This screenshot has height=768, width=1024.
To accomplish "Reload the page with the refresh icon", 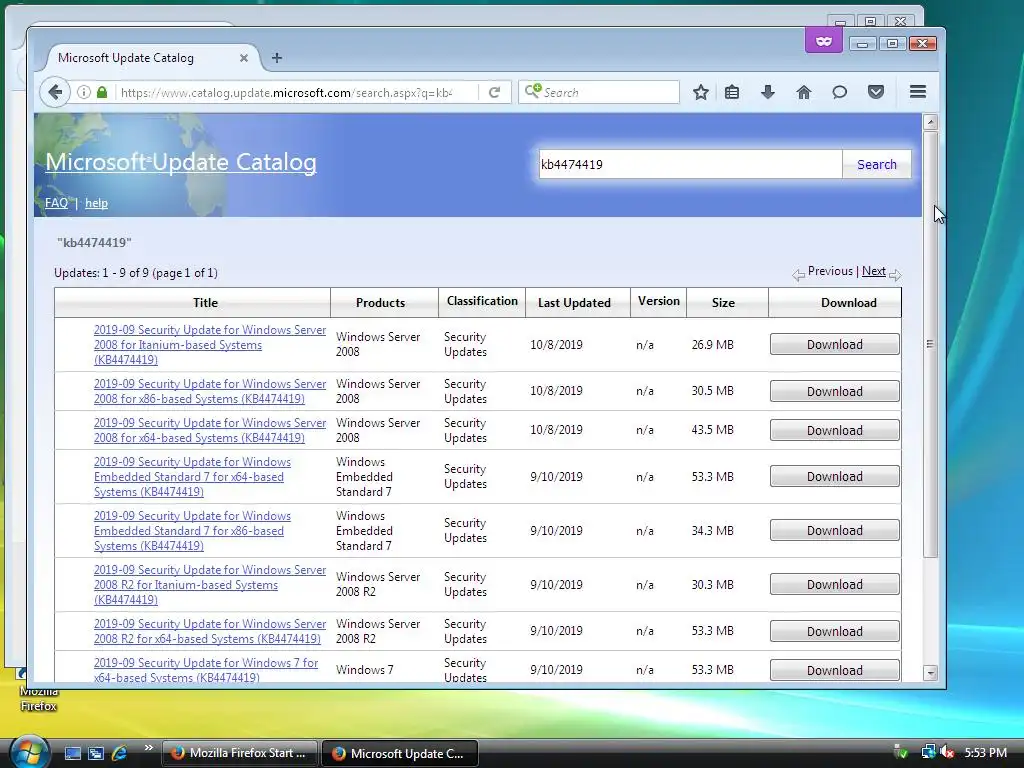I will pyautogui.click(x=494, y=92).
